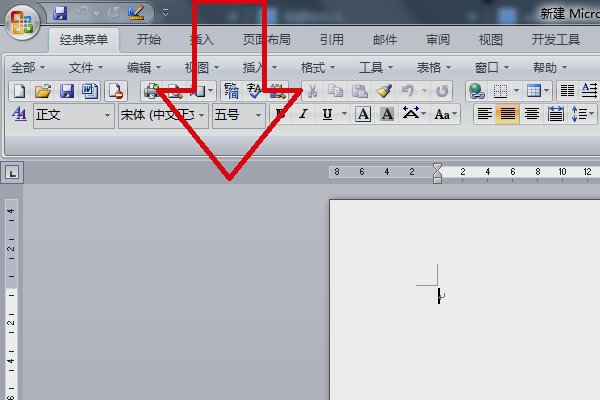Open Customize Quick Access Toolbar dropdown
The width and height of the screenshot is (600, 400).
[165, 13]
